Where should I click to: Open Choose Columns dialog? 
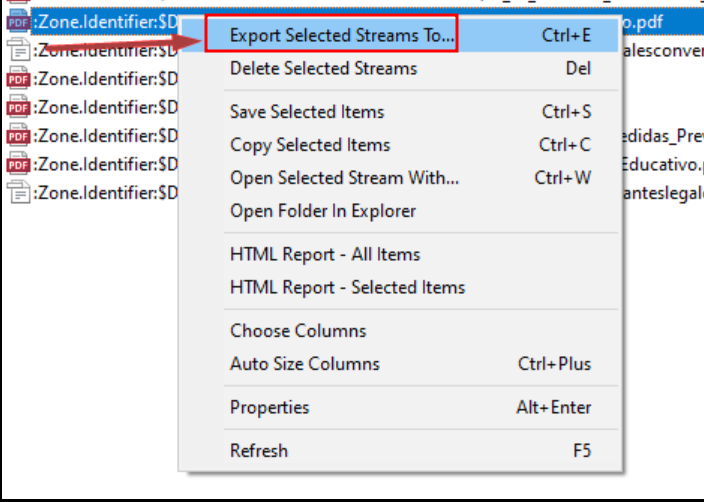(x=298, y=330)
